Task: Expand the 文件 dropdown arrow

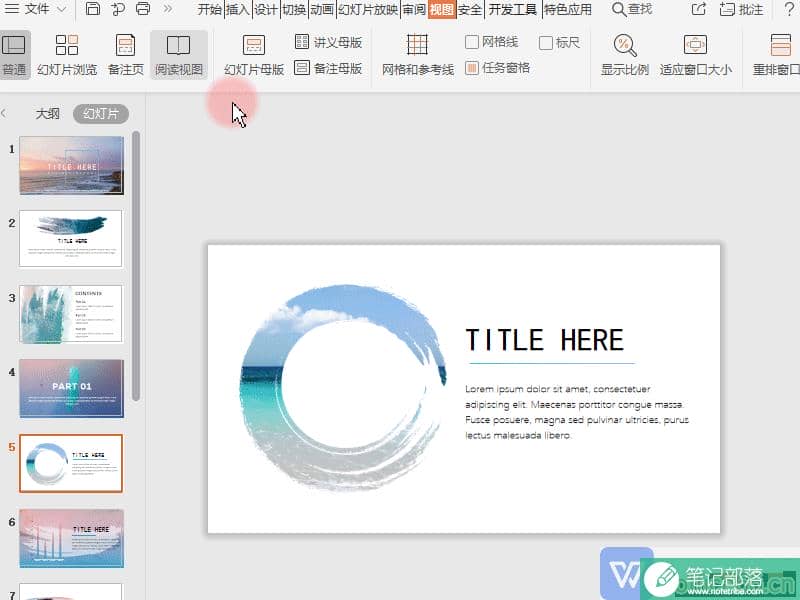Action: 62,9
